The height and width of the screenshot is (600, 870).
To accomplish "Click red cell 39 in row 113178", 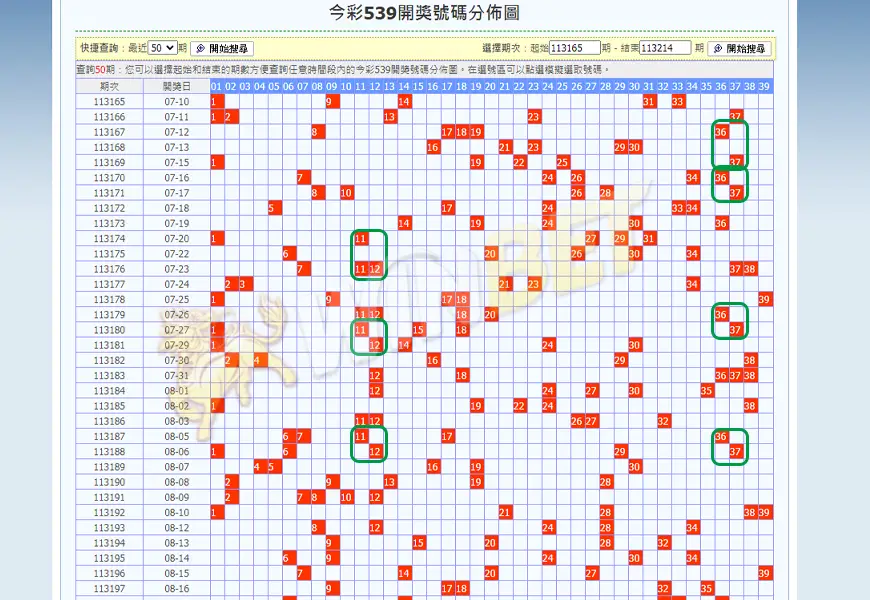I will pyautogui.click(x=764, y=299).
